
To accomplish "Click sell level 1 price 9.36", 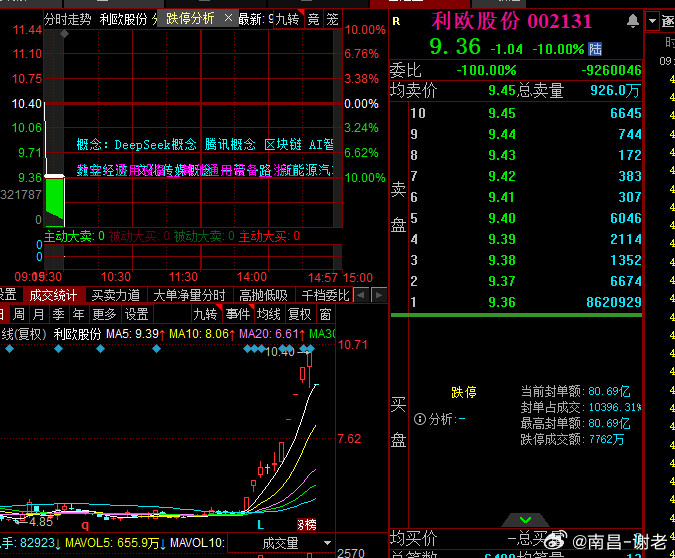I will click(x=502, y=302).
